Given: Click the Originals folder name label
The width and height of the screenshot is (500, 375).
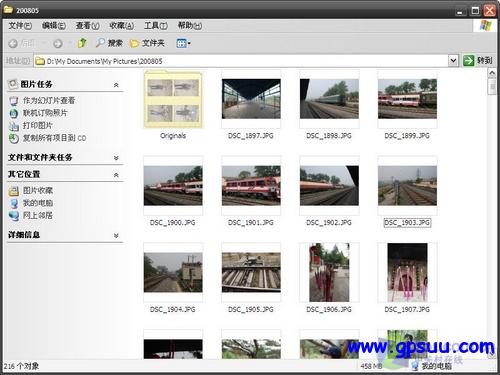Looking at the screenshot, I should pos(173,136).
